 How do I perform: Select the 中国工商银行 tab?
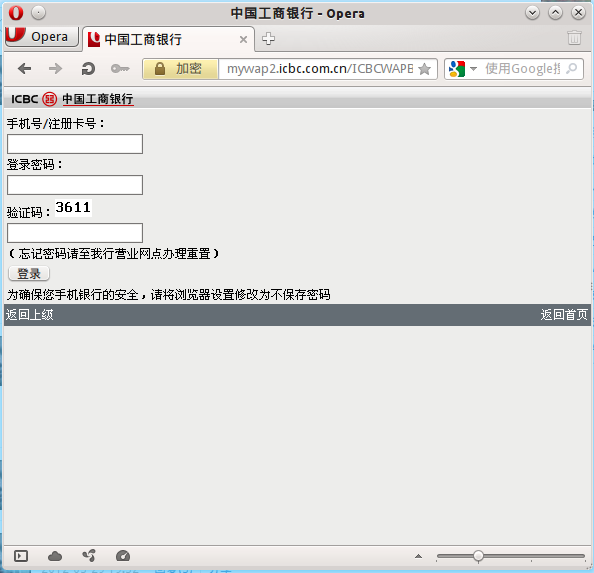168,39
